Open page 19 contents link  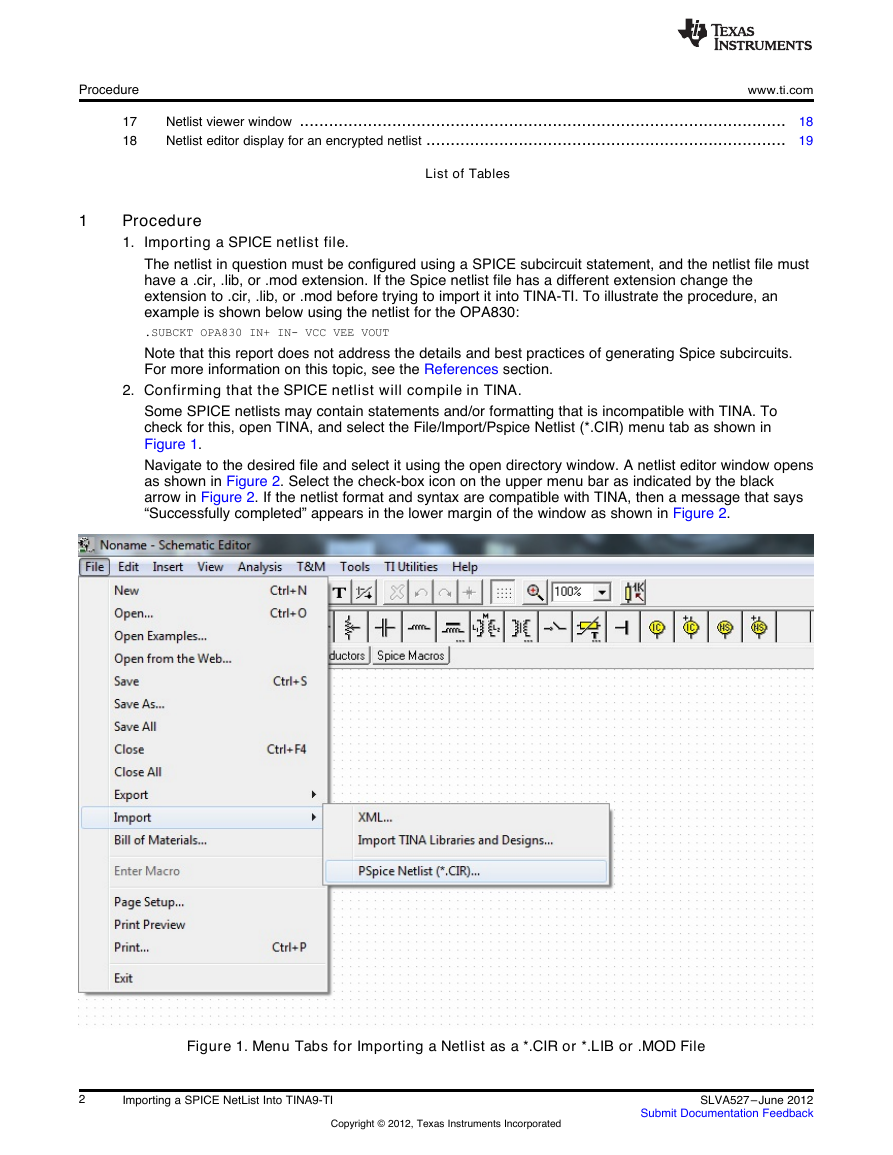point(806,141)
